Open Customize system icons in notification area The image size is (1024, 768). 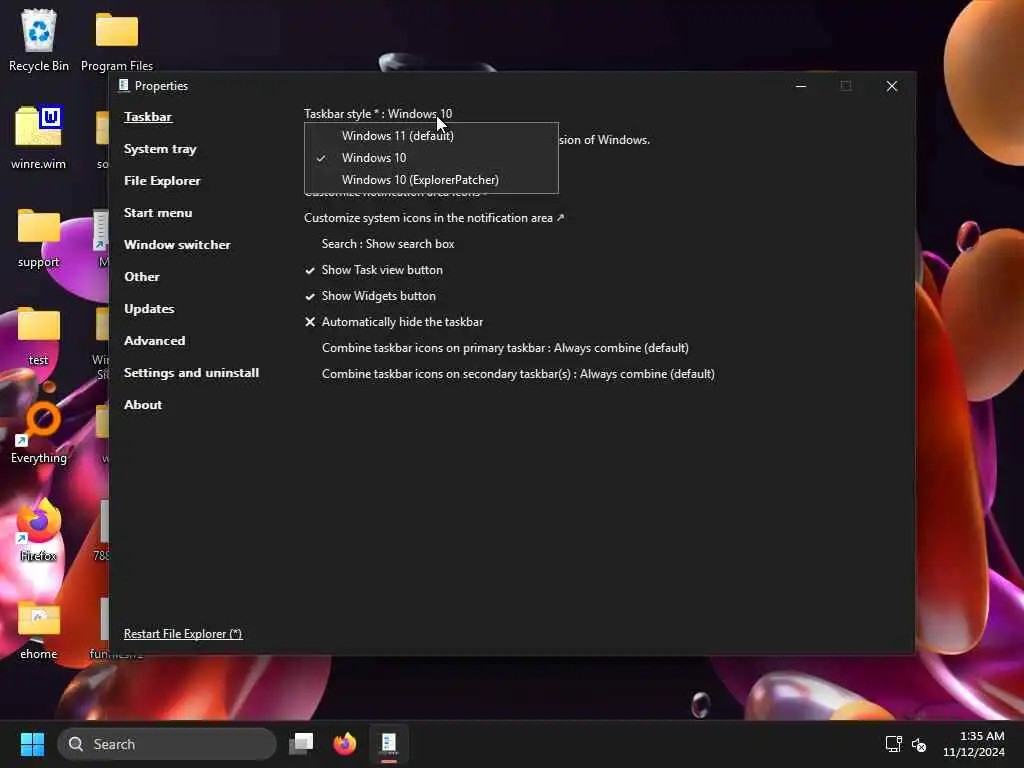[434, 218]
